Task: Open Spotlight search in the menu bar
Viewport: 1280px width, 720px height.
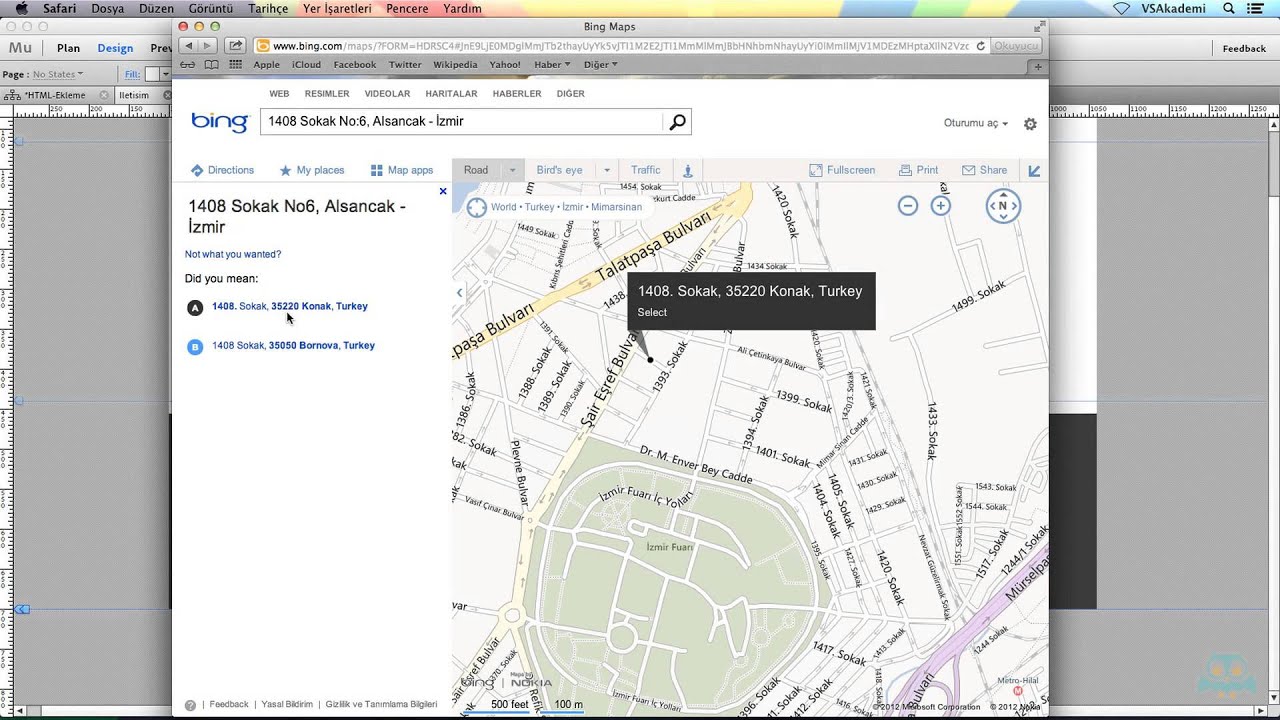Action: click(x=1228, y=9)
